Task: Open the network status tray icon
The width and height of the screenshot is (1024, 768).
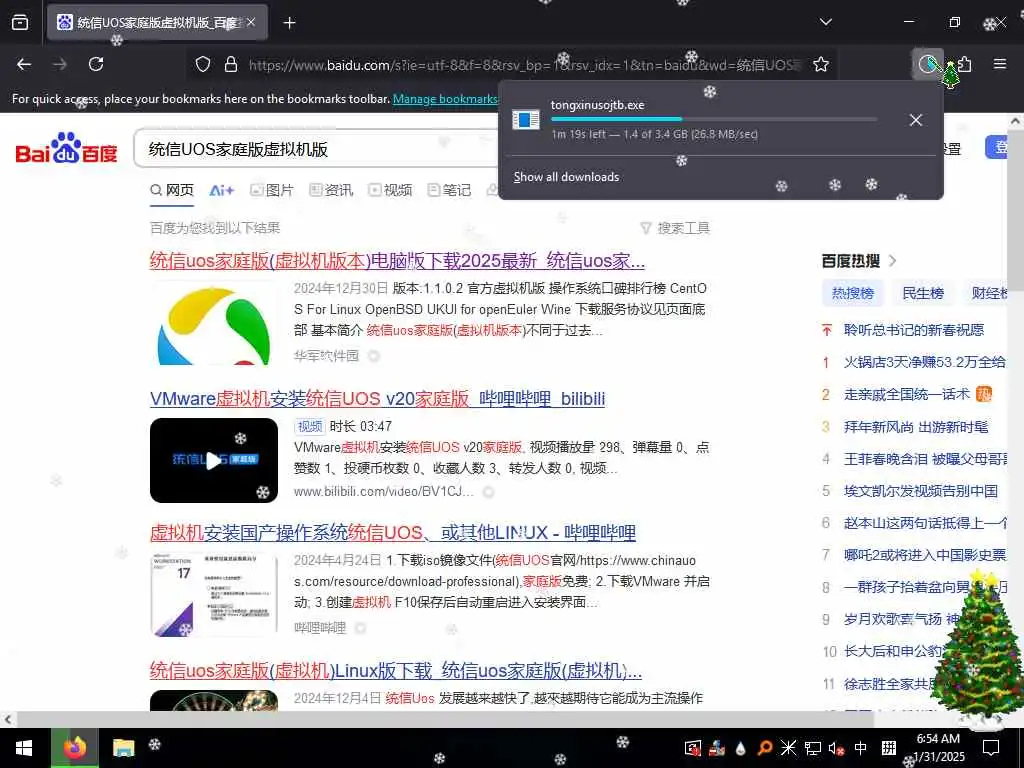Action: click(812, 748)
